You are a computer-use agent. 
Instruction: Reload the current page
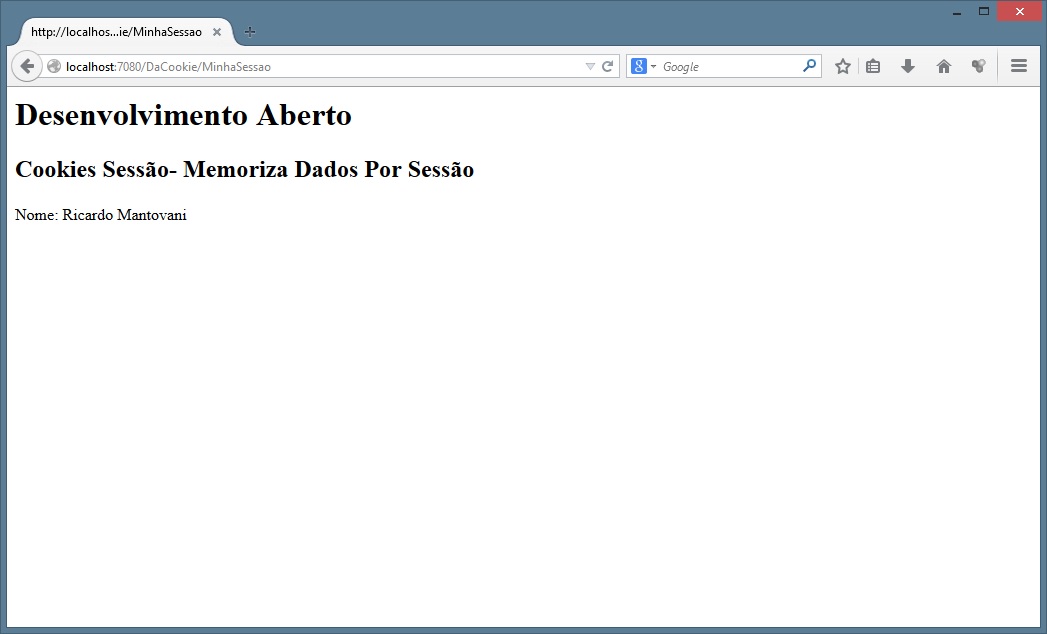(x=607, y=67)
